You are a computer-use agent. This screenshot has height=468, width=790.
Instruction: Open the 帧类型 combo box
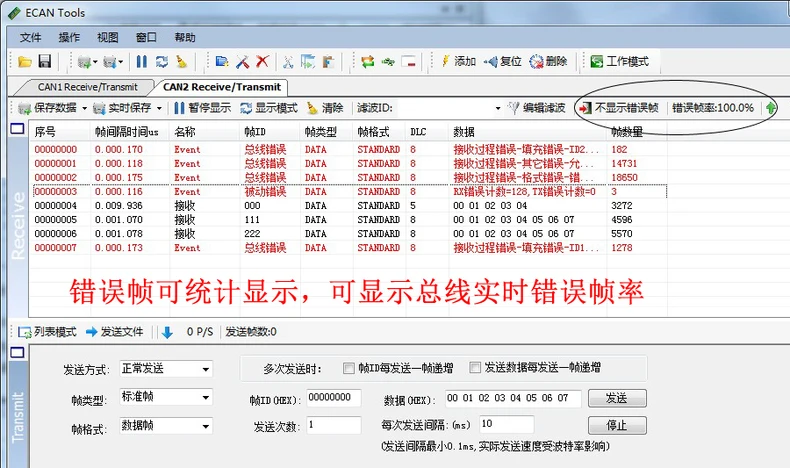point(166,397)
